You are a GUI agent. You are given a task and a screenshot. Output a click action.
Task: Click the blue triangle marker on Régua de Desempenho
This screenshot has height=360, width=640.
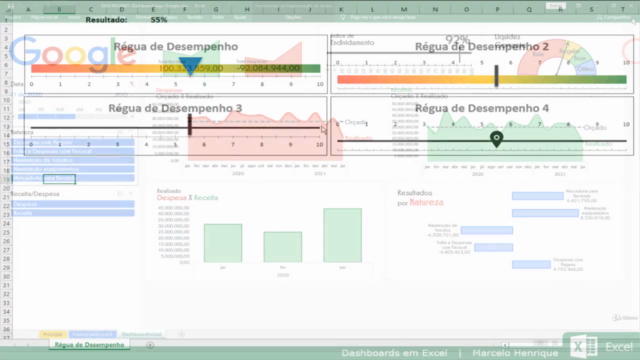(x=190, y=67)
